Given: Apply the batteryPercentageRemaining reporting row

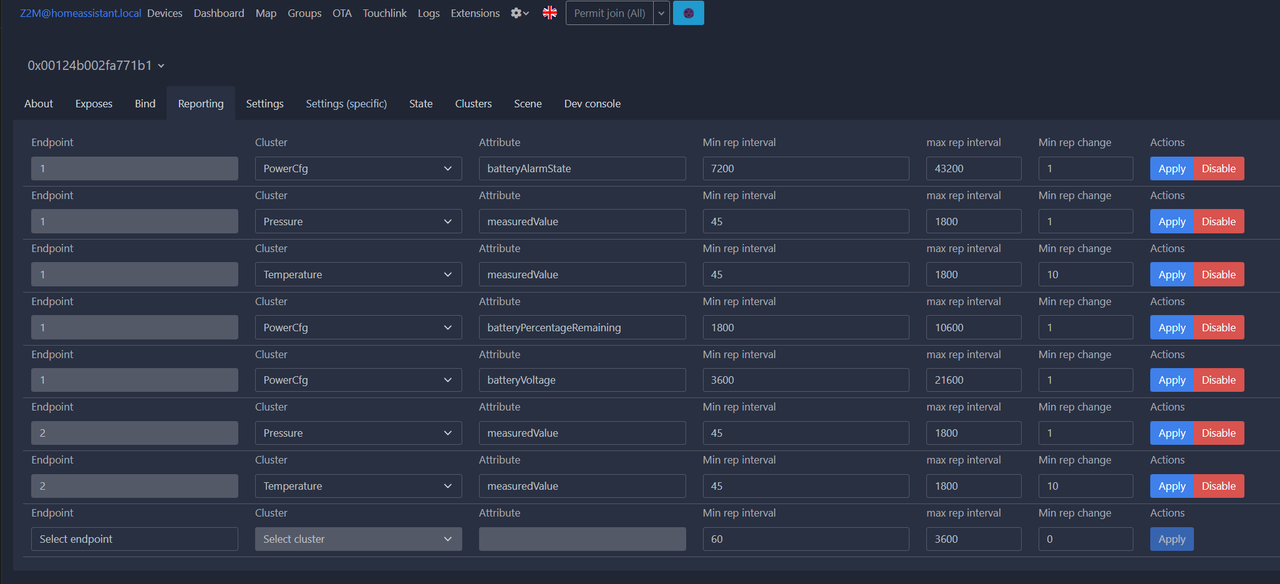Looking at the screenshot, I should (x=1171, y=327).
